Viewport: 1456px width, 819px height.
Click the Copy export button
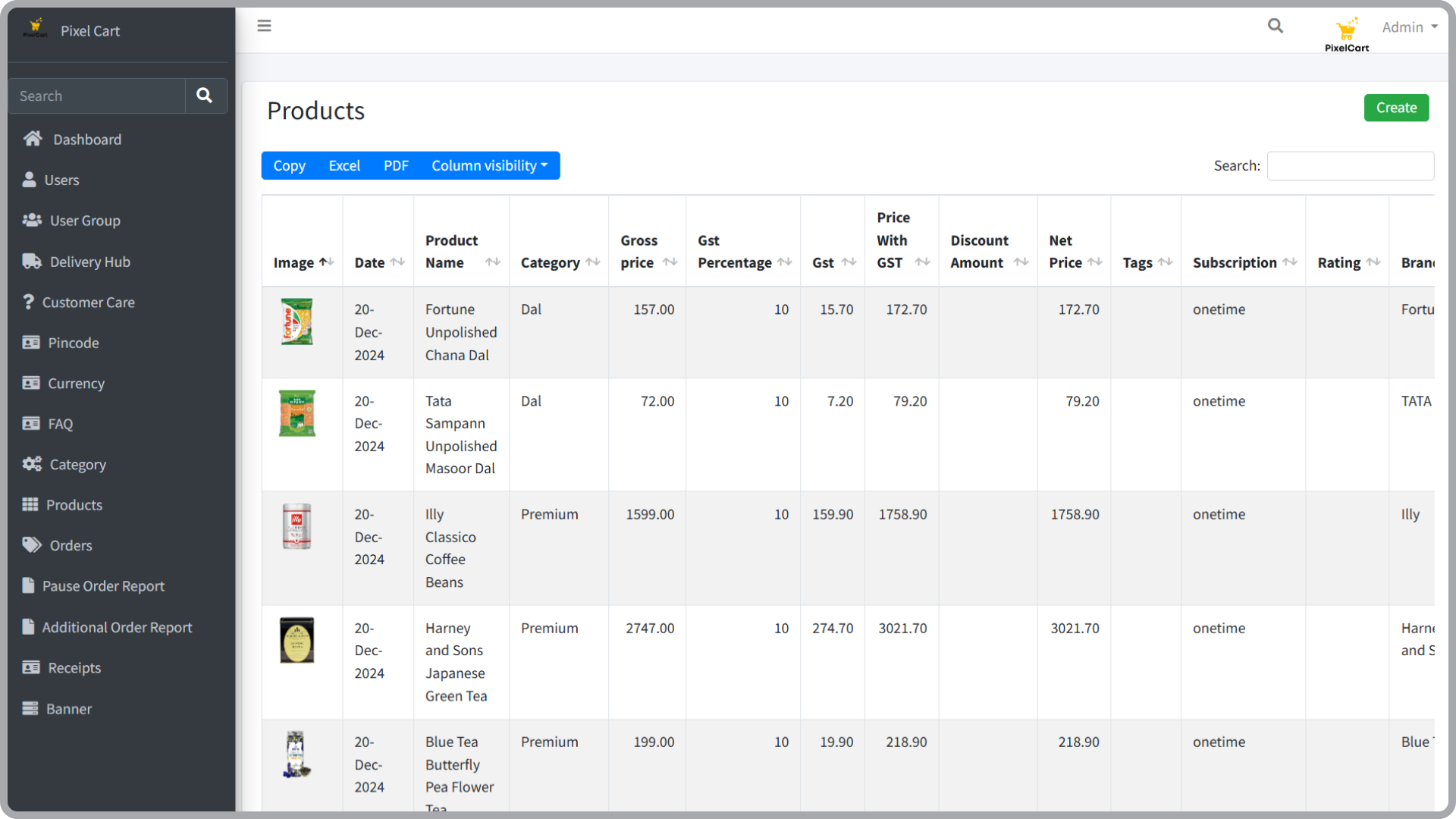[289, 165]
